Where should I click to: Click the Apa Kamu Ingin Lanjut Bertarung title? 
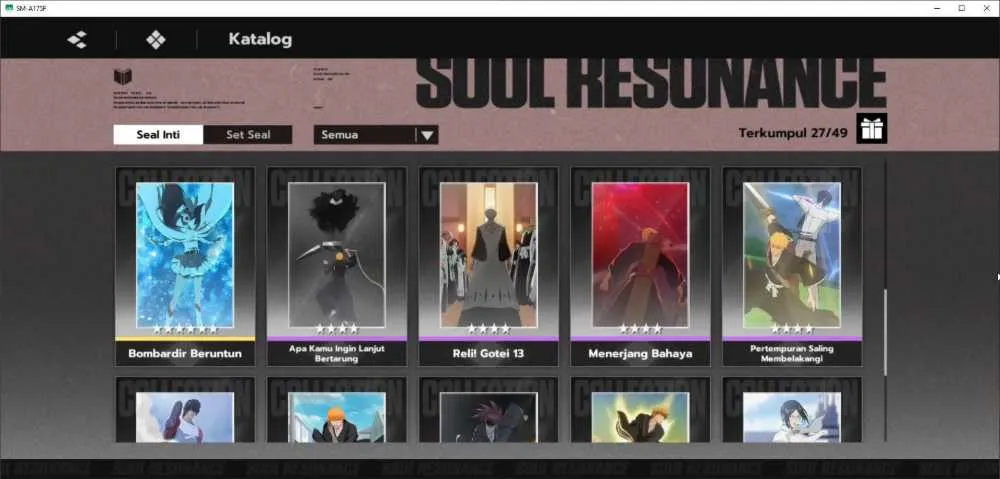(x=337, y=353)
